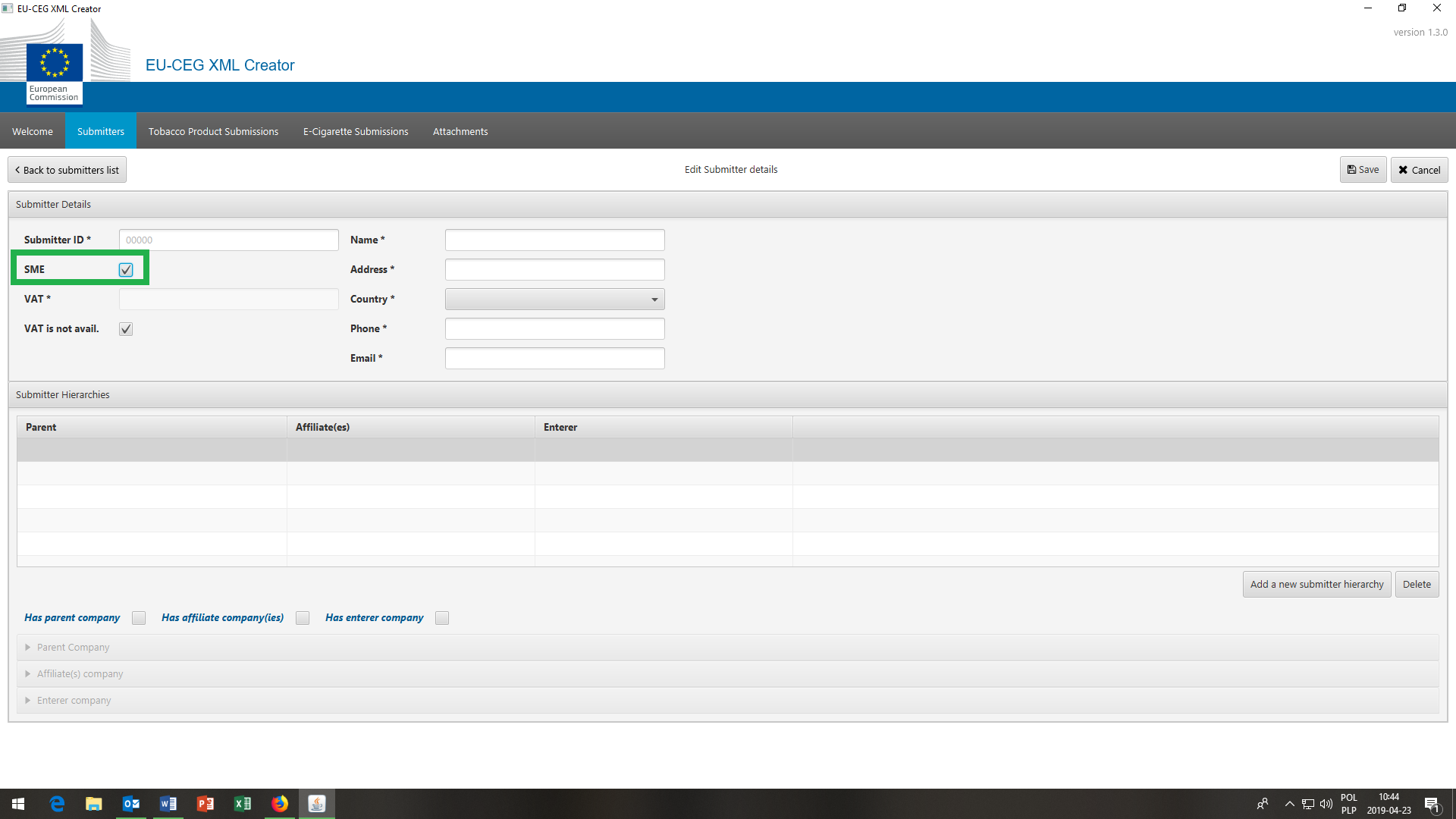Open Microsoft Edge from taskbar

(57, 804)
